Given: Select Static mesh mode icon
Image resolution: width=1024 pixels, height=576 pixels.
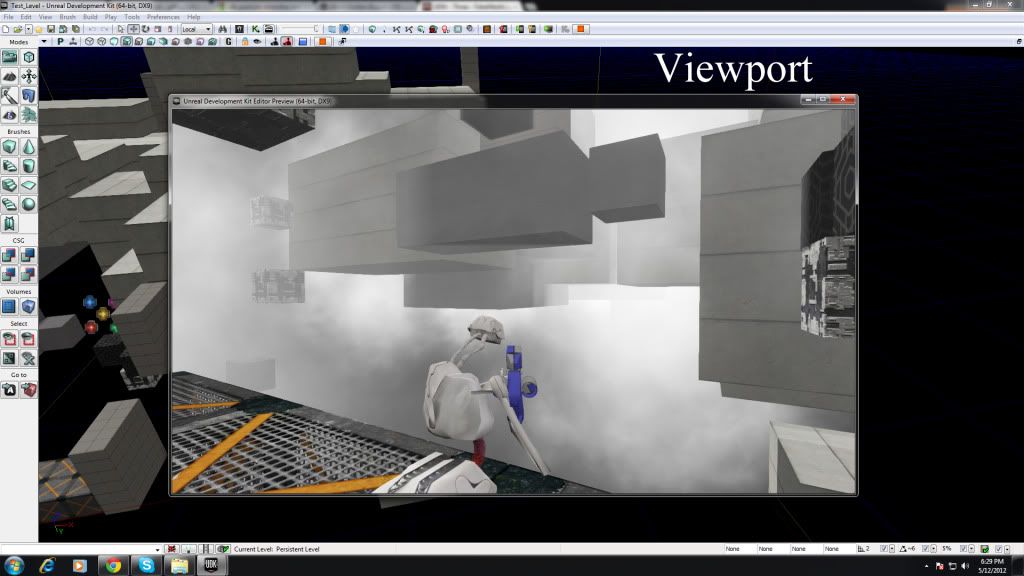Looking at the screenshot, I should click(x=28, y=96).
